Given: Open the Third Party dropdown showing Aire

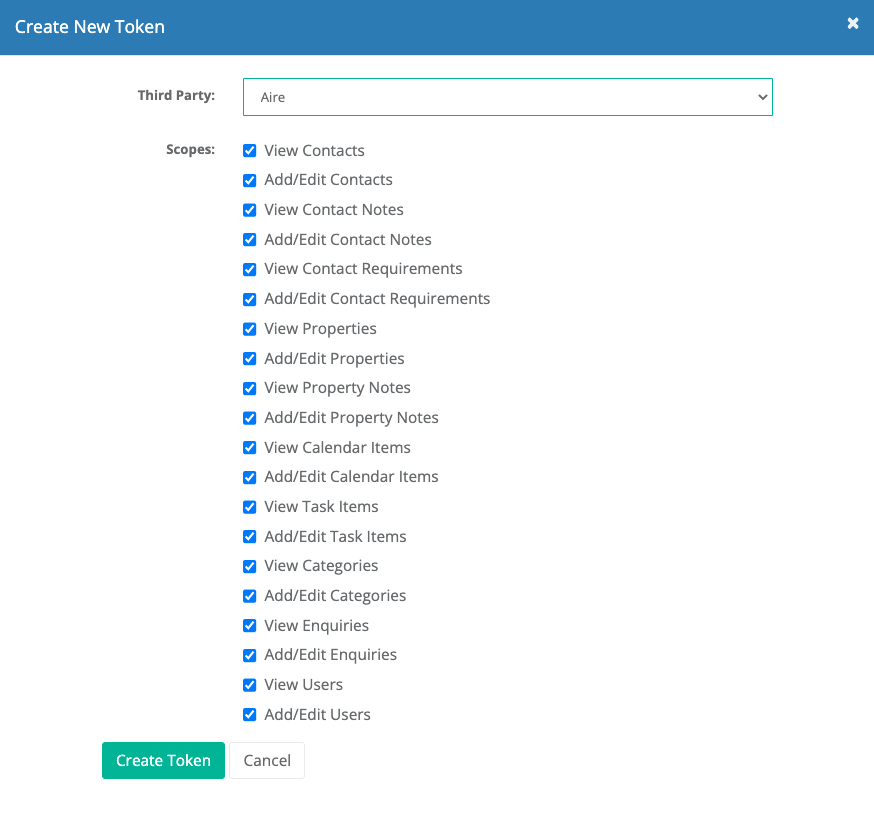Looking at the screenshot, I should (507, 97).
